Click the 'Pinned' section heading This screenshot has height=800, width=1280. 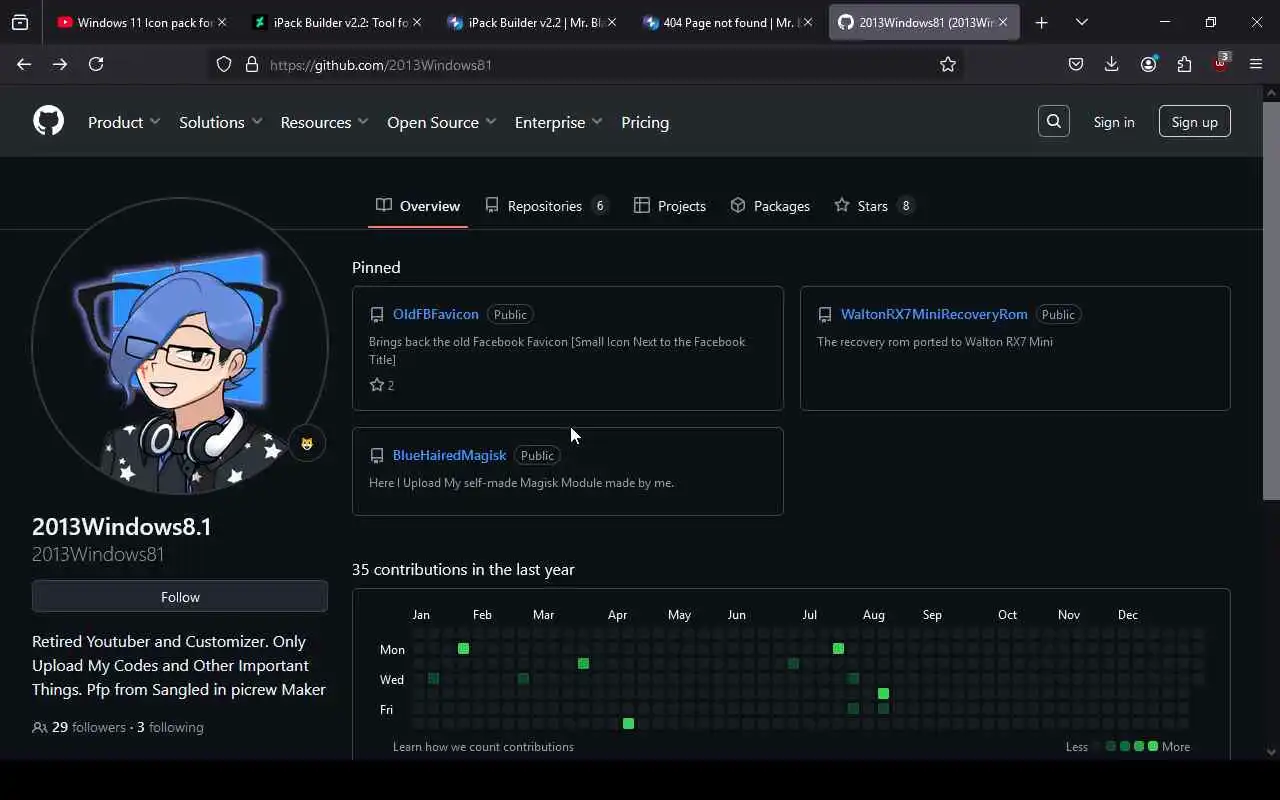[x=376, y=267]
